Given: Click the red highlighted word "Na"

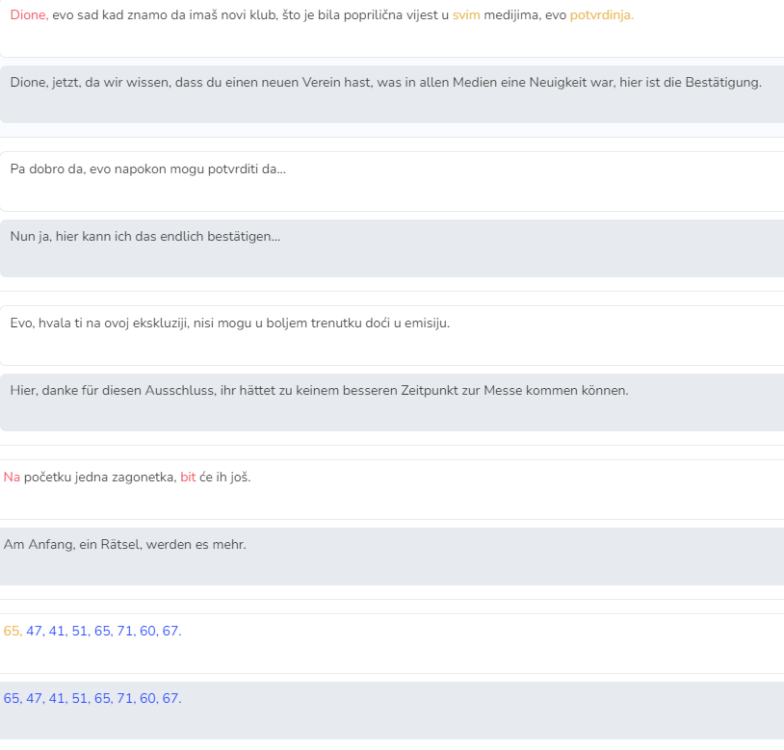Looking at the screenshot, I should [11, 477].
